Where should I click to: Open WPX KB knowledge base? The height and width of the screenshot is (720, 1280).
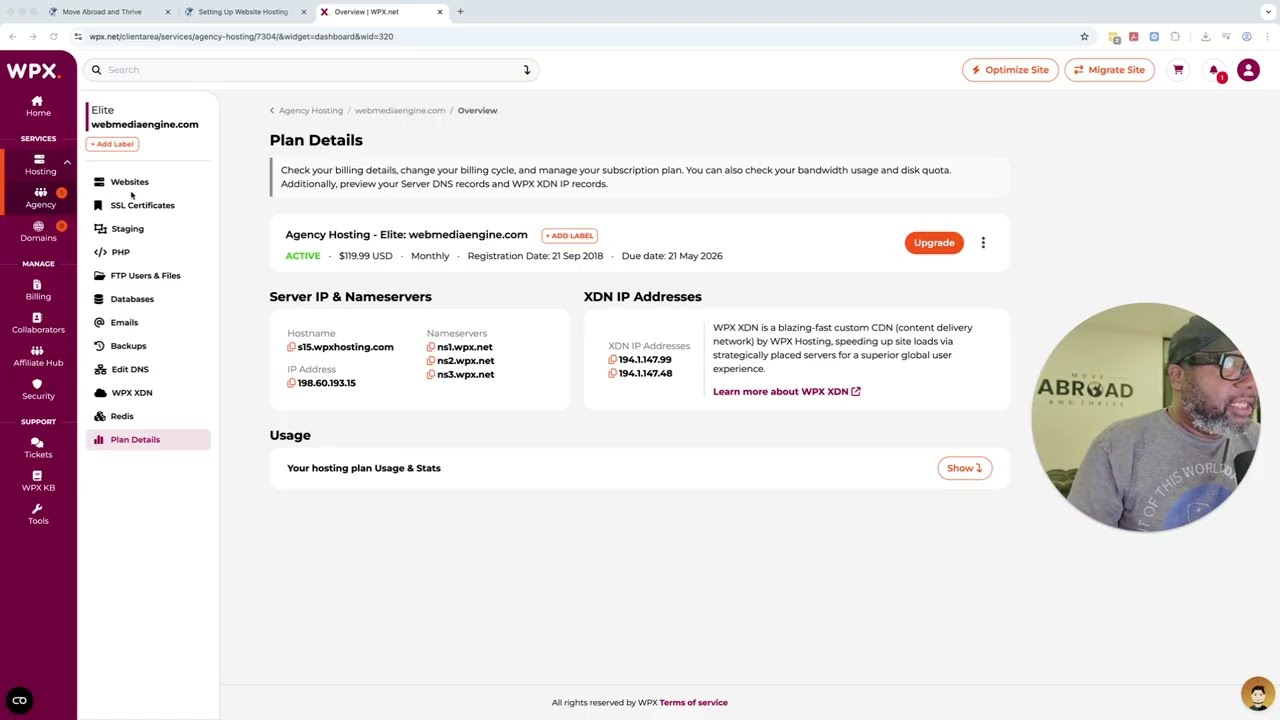(38, 481)
